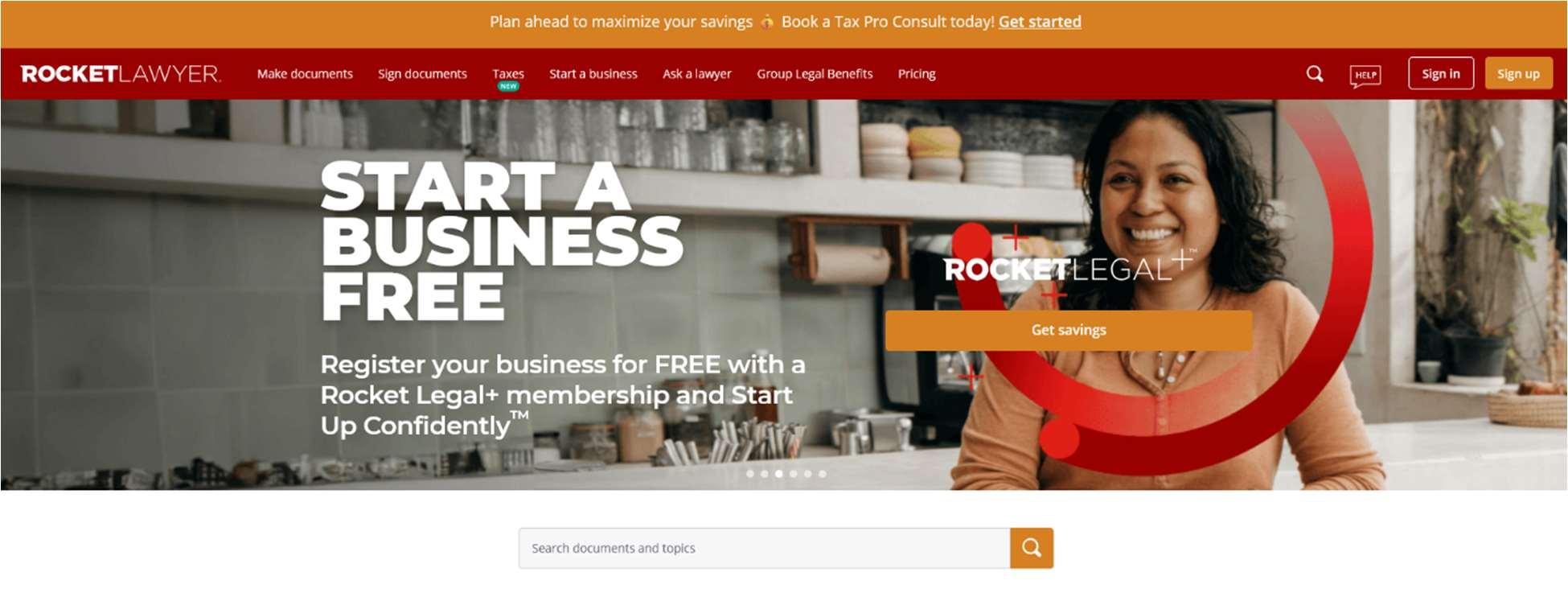Image resolution: width=1568 pixels, height=601 pixels.
Task: Click the orange search button beside the search field
Action: pos(1032,548)
